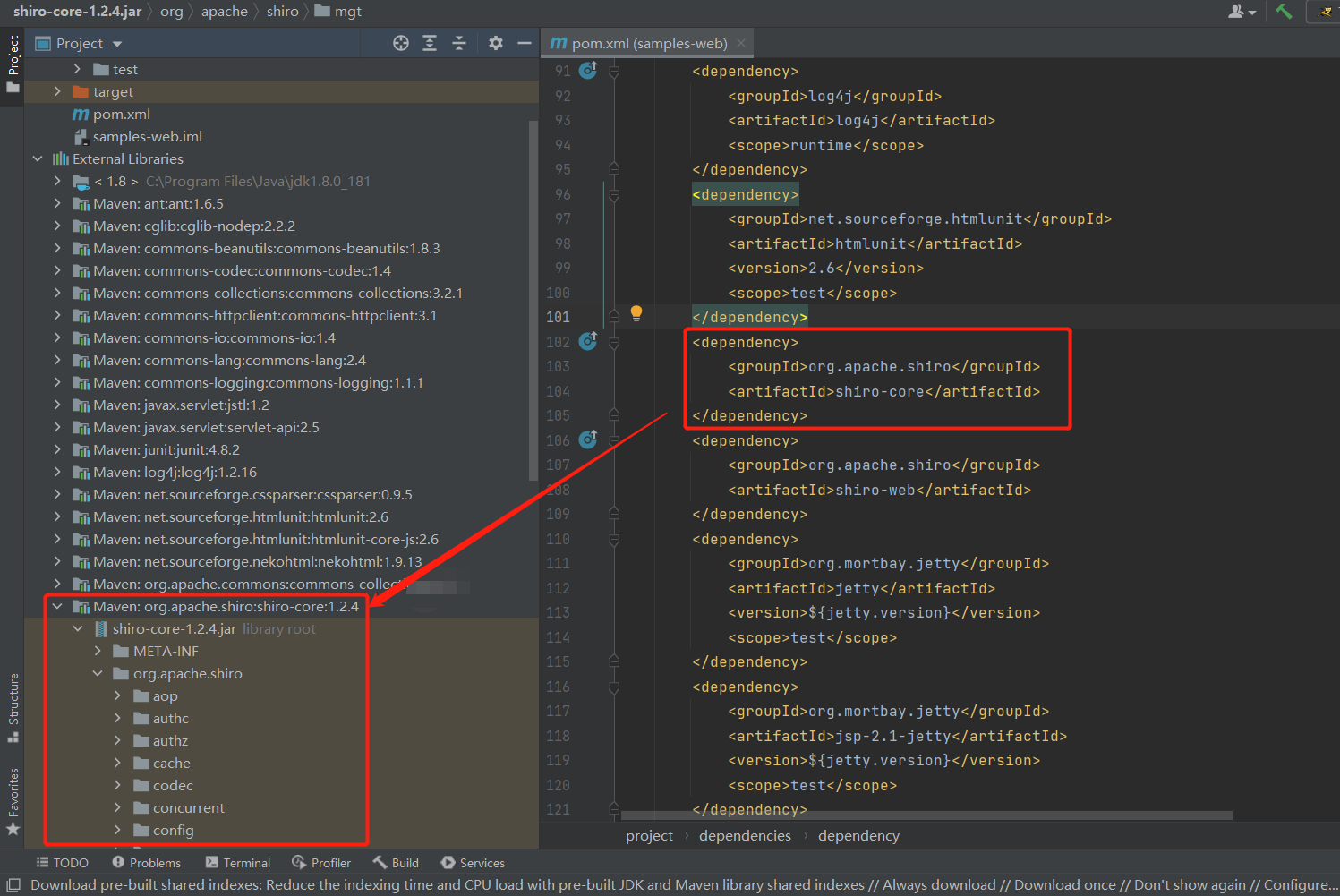Select the cache package folder

[171, 763]
